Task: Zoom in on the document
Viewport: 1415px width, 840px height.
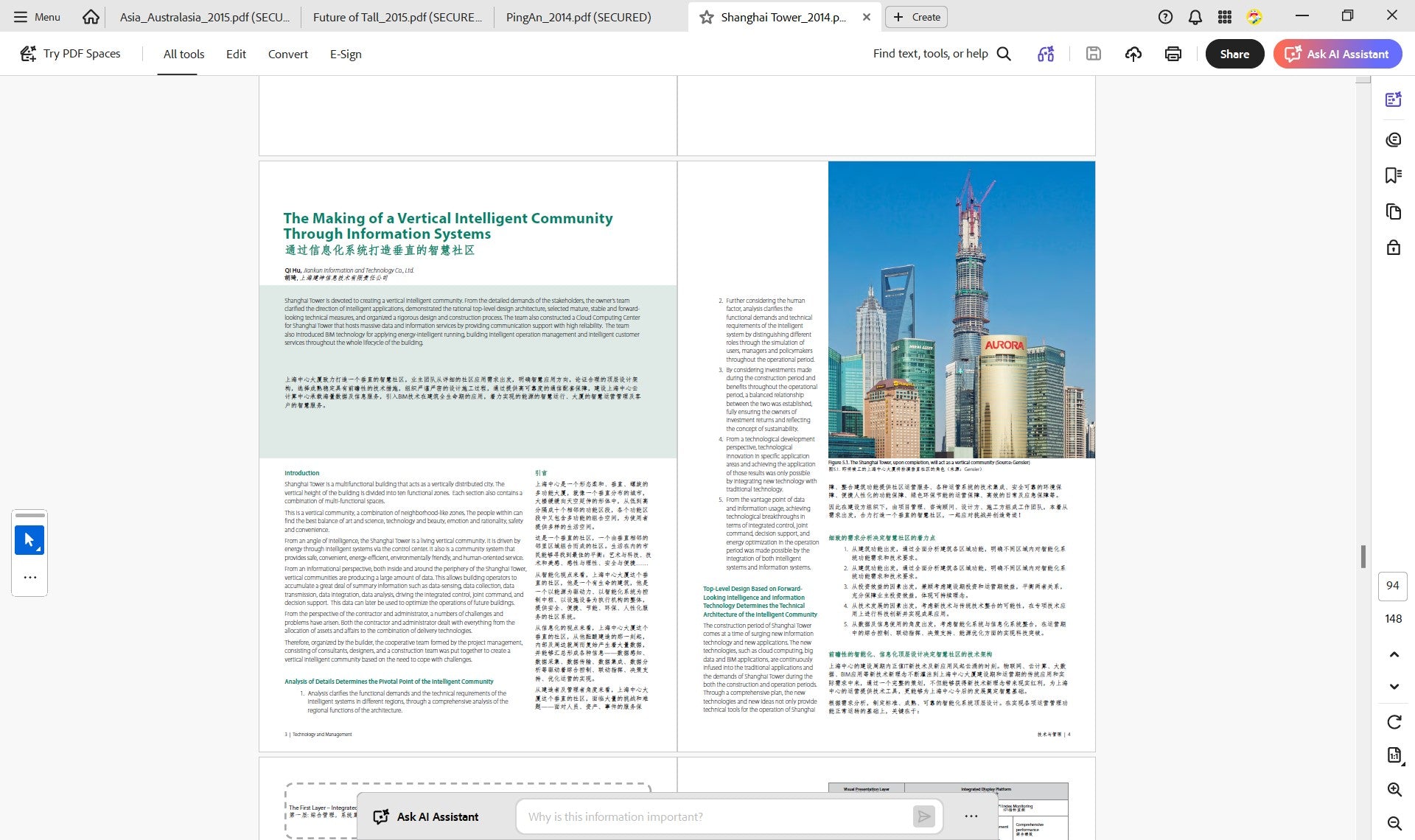Action: 1394,789
